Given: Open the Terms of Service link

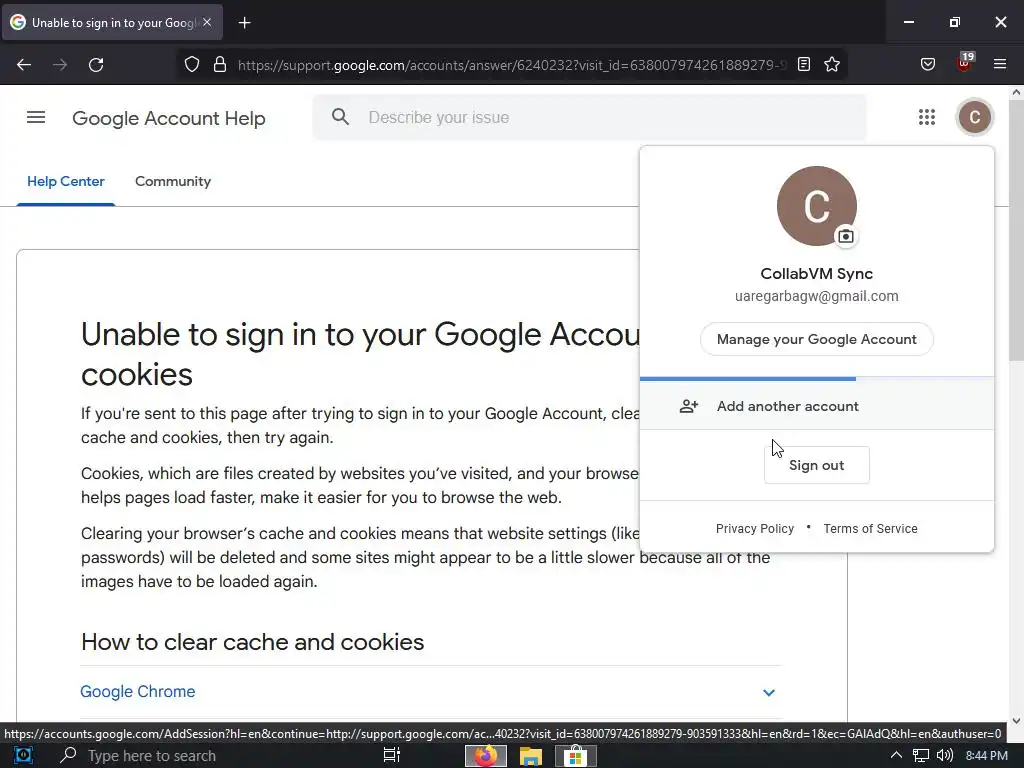Looking at the screenshot, I should tap(870, 528).
